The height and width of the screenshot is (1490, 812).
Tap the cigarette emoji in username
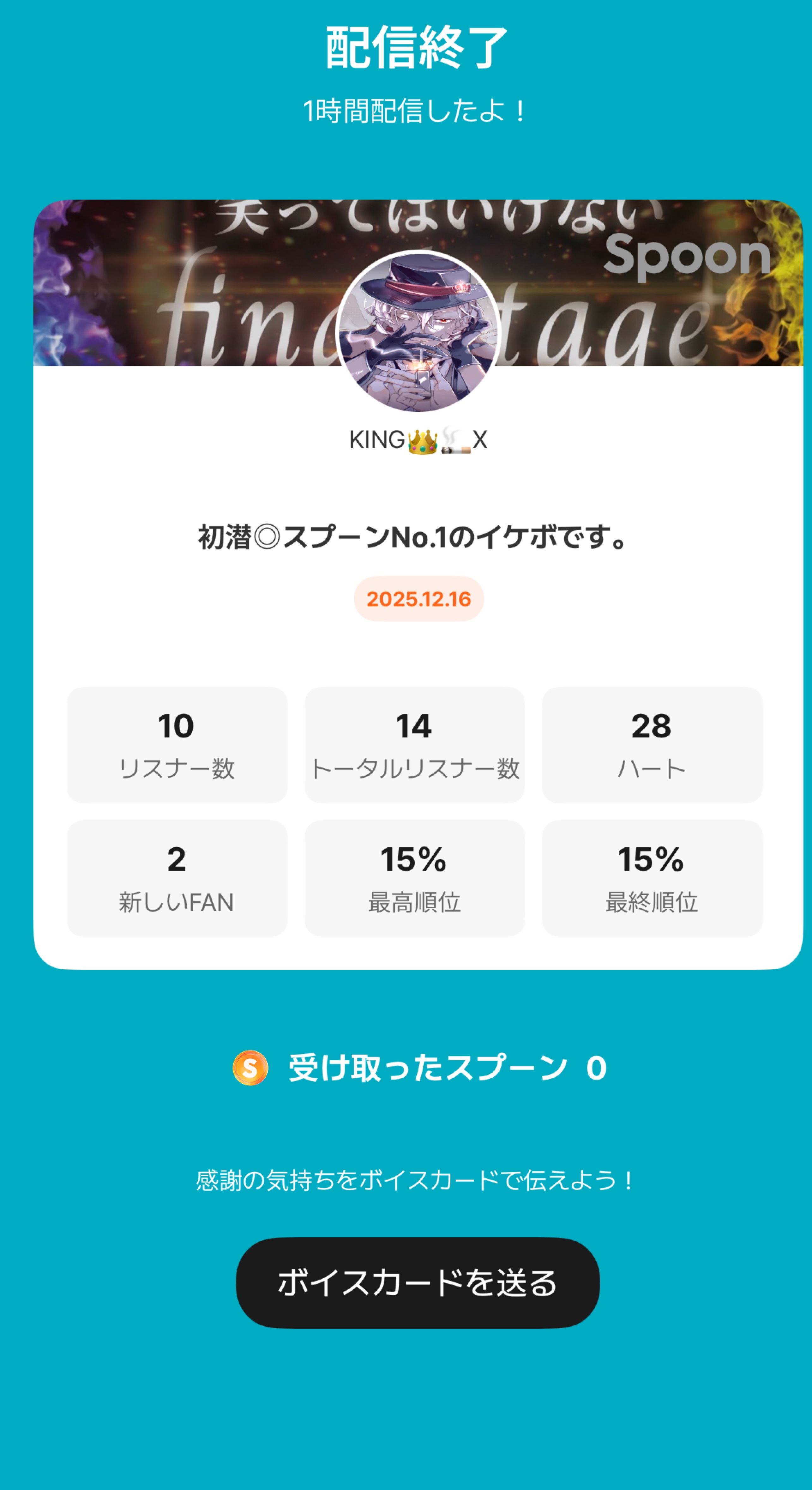(456, 441)
